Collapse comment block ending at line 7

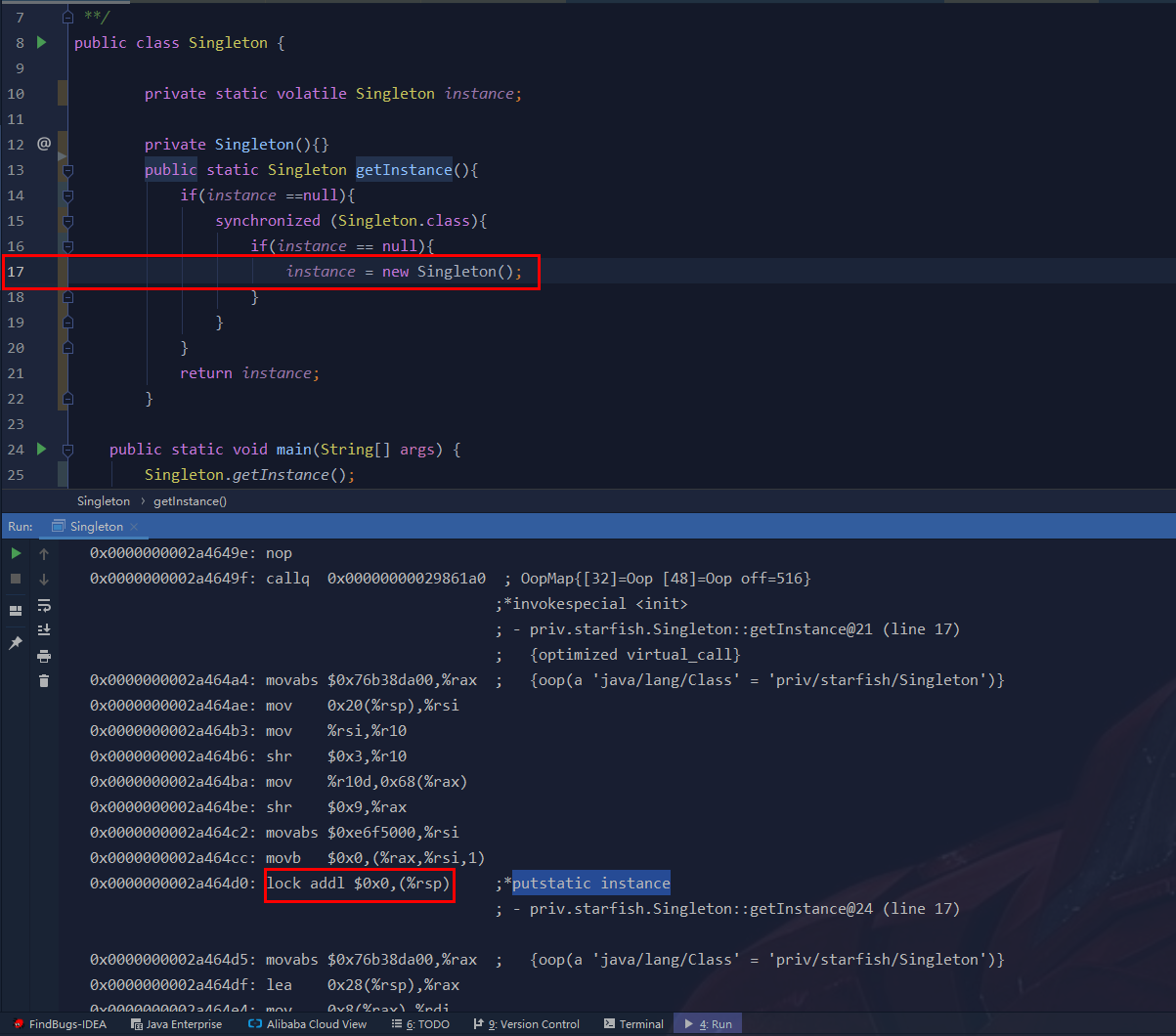[67, 18]
